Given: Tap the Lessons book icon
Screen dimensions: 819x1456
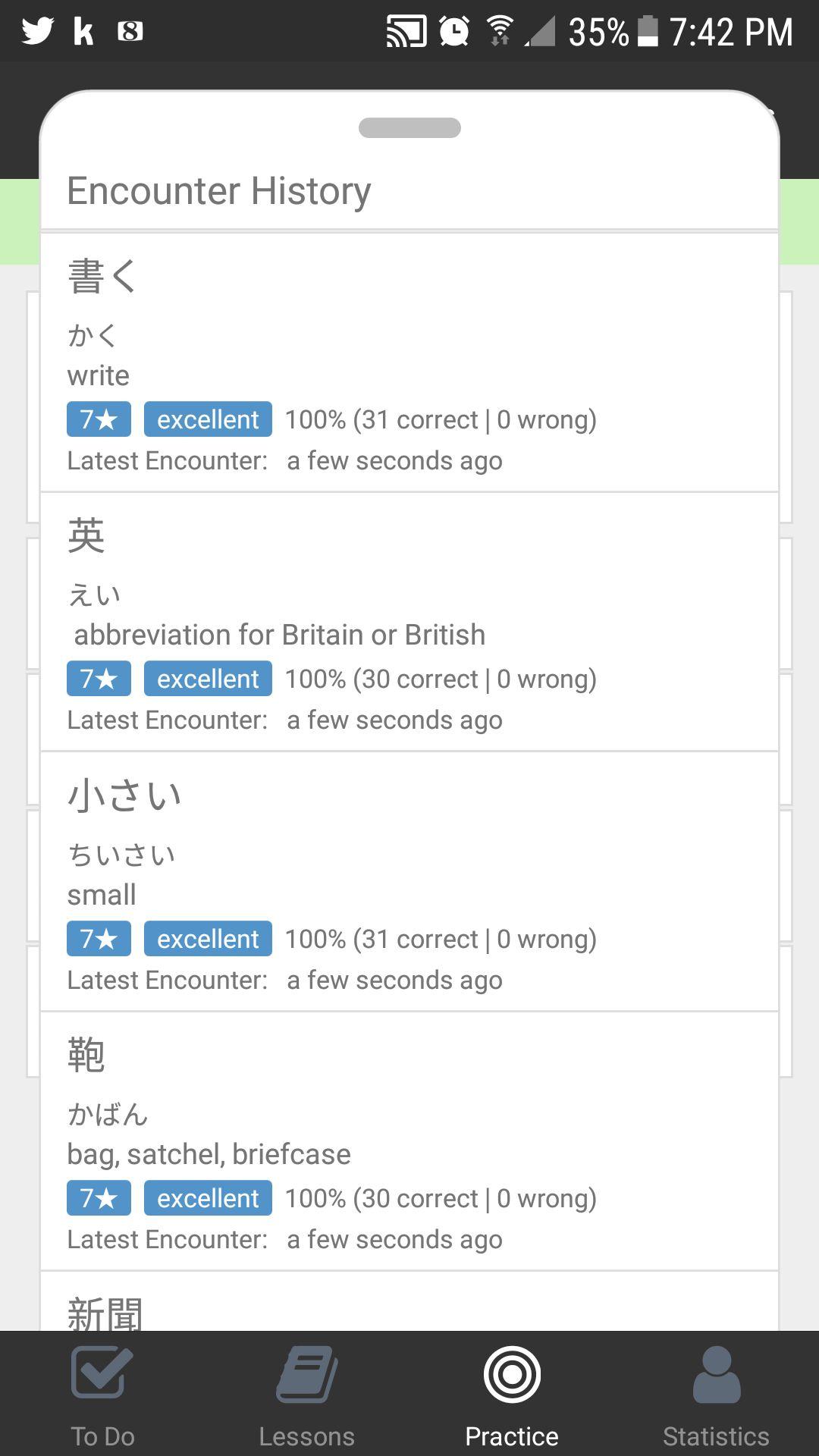Looking at the screenshot, I should click(x=306, y=1373).
